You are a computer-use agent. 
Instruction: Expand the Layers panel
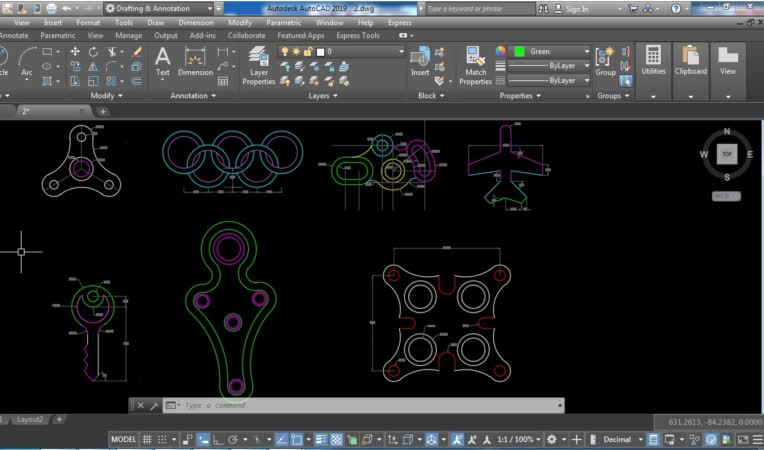tap(323, 95)
